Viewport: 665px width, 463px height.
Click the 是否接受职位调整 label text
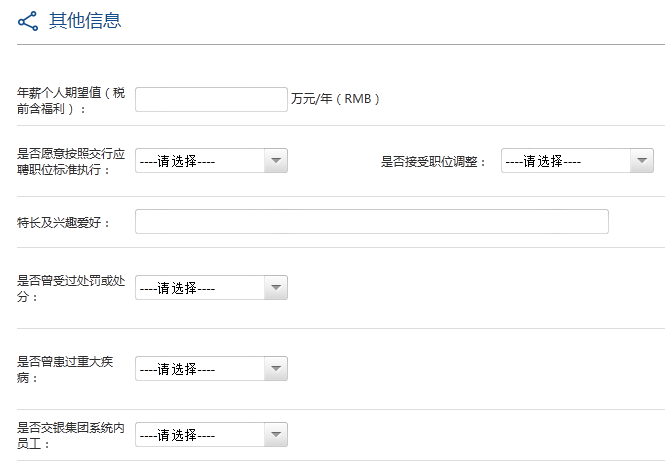[433, 162]
